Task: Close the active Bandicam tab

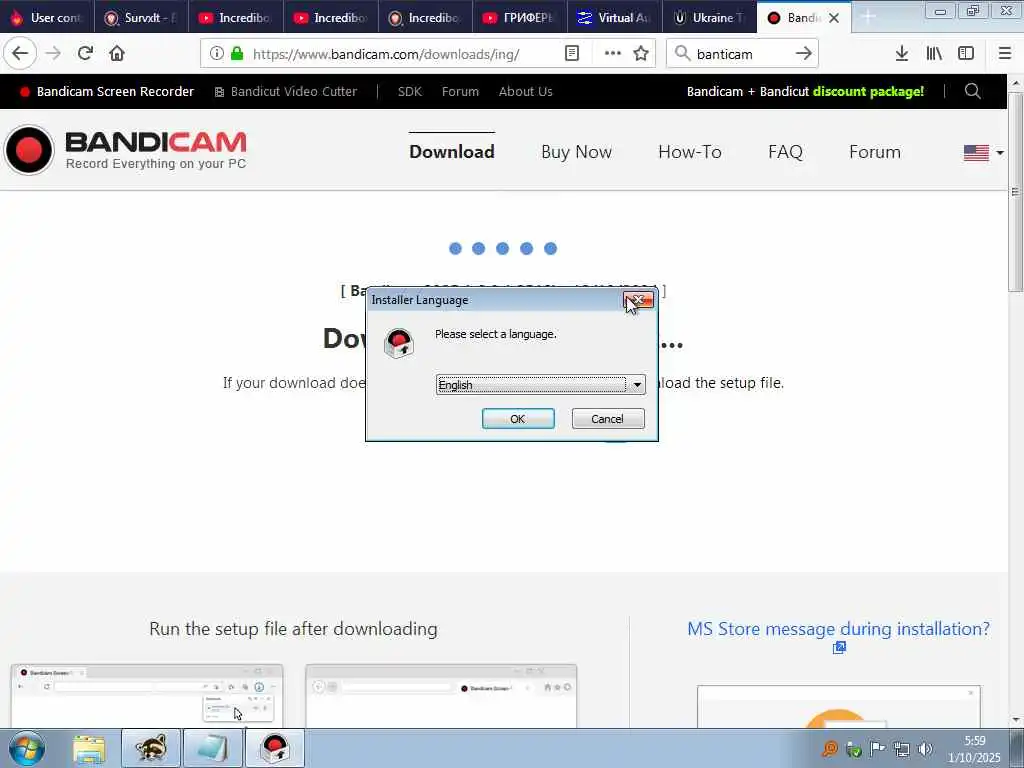Action: pyautogui.click(x=834, y=18)
